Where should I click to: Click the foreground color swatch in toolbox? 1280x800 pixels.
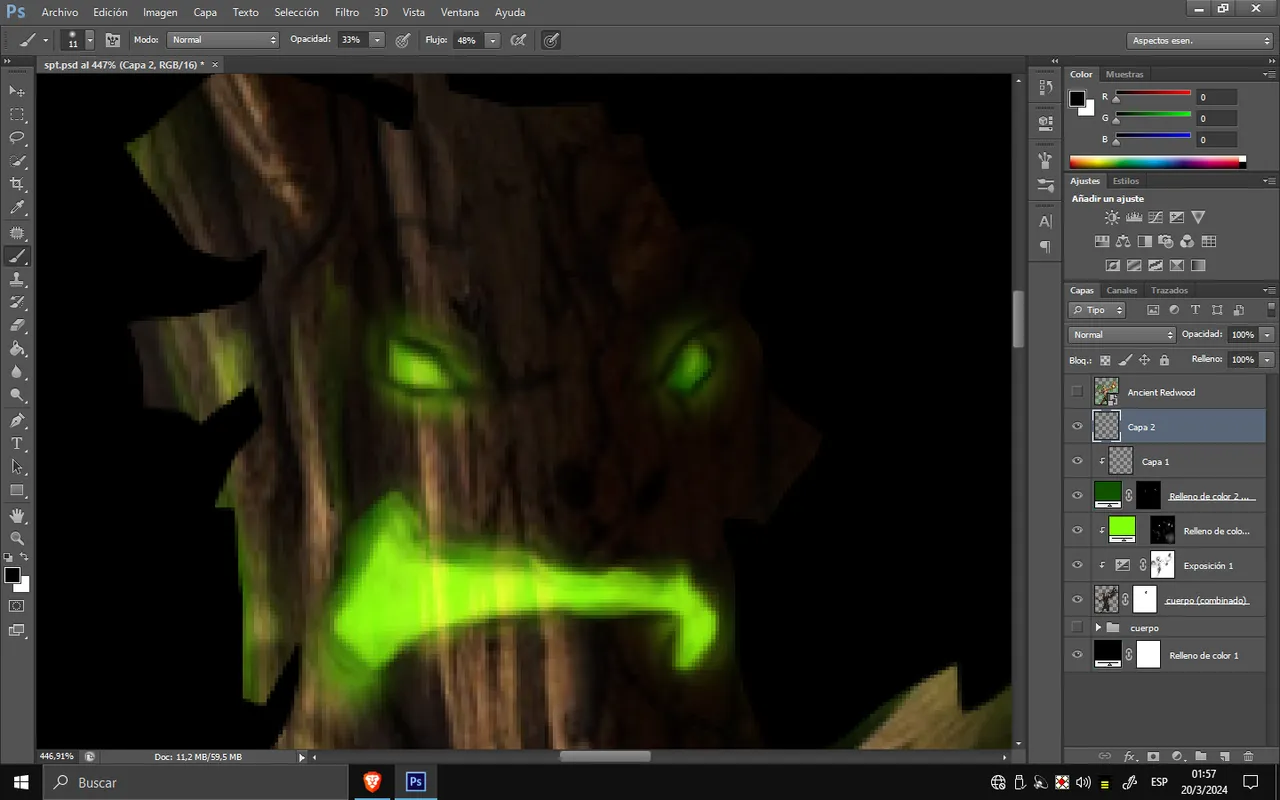point(12,575)
